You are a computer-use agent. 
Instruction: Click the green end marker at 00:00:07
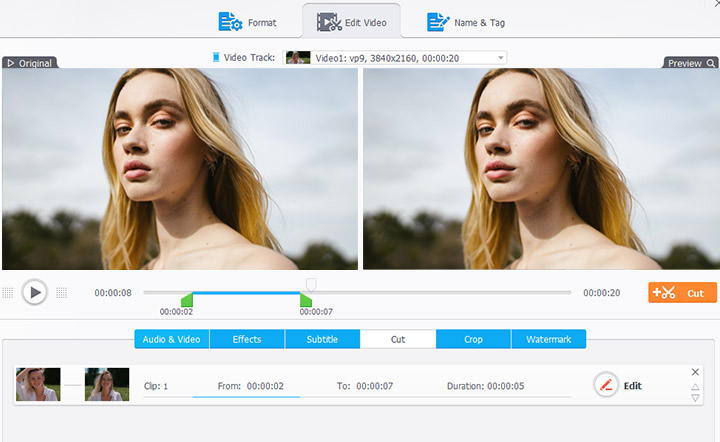point(306,300)
